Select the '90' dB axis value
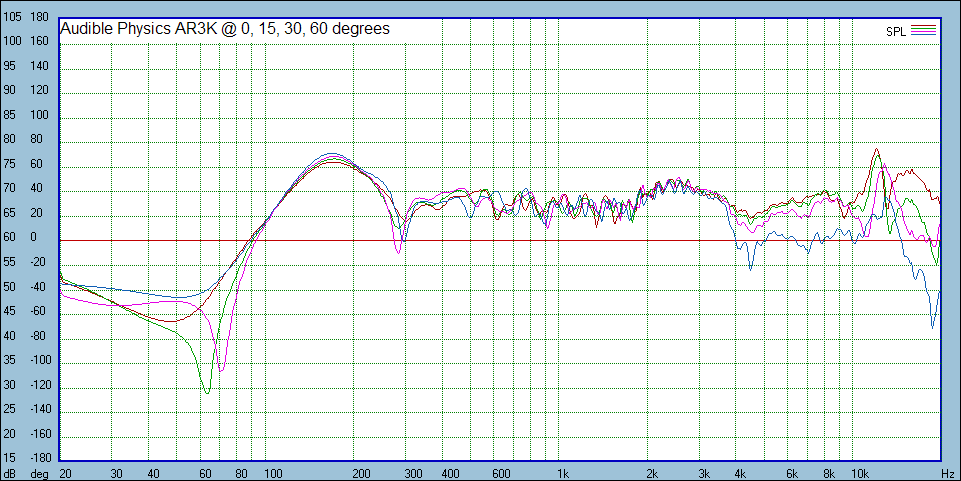The image size is (961, 481). (10, 91)
